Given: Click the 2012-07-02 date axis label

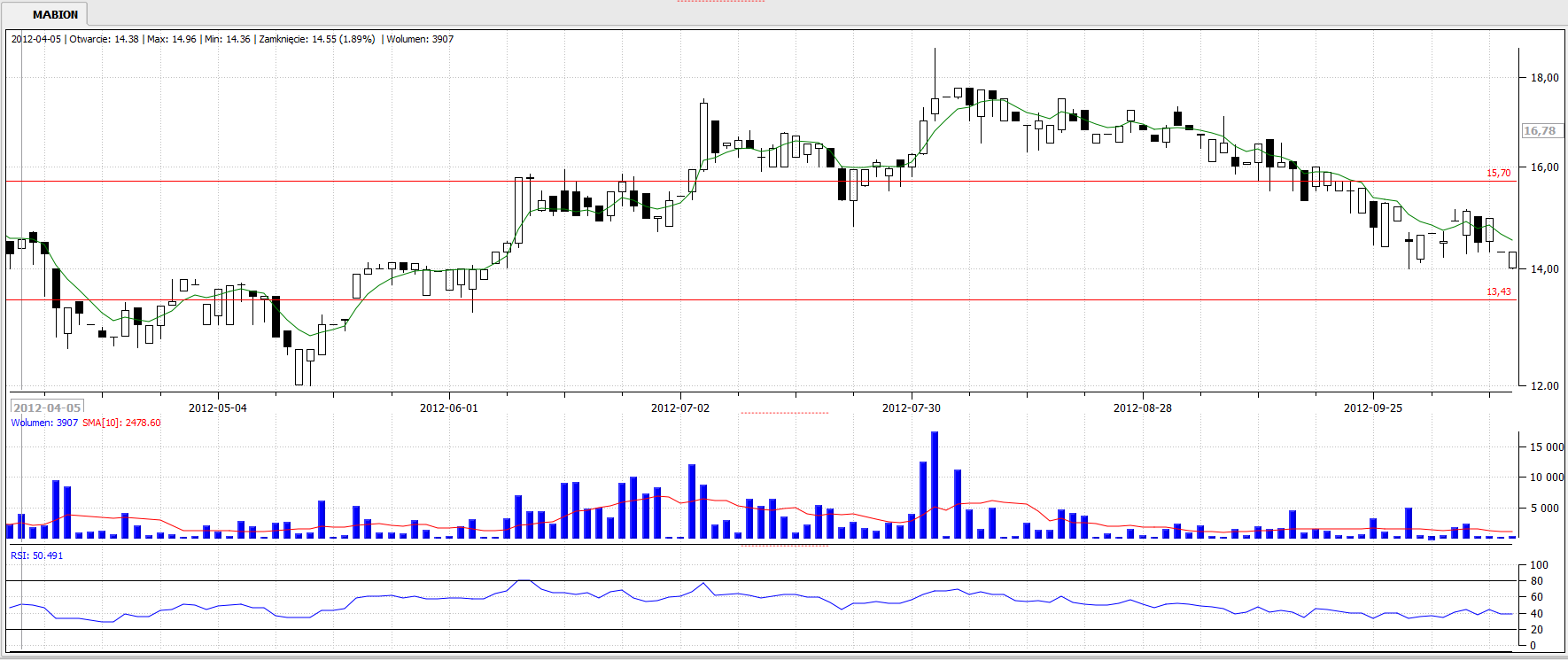Looking at the screenshot, I should 679,408.
